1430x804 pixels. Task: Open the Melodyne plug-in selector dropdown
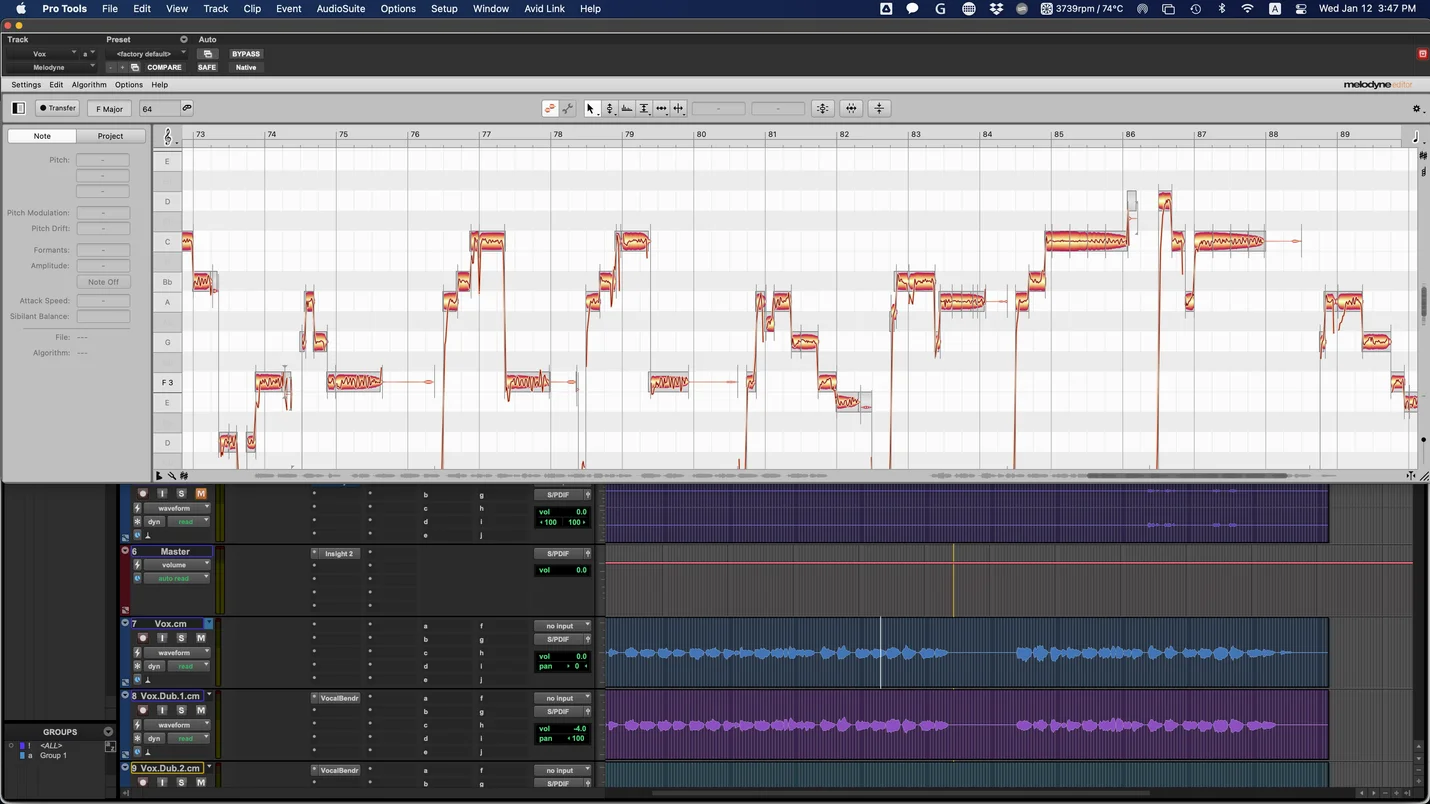pos(51,67)
